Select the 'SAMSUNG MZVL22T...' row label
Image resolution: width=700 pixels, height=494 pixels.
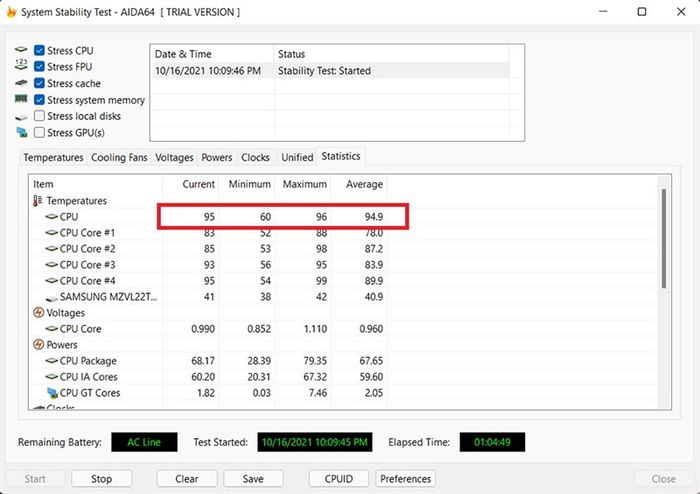[x=108, y=297]
